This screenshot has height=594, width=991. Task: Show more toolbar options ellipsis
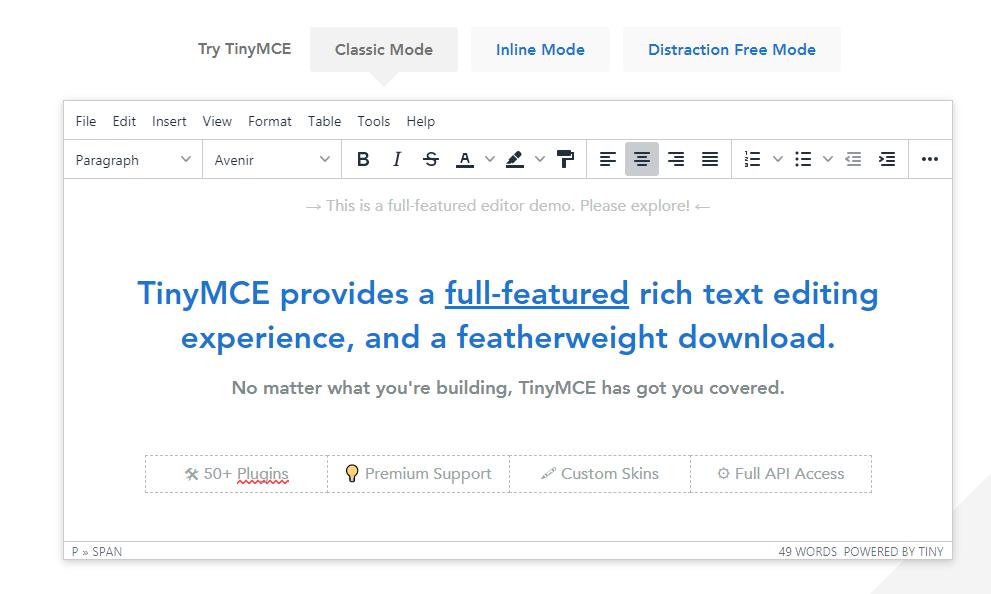[x=930, y=159]
